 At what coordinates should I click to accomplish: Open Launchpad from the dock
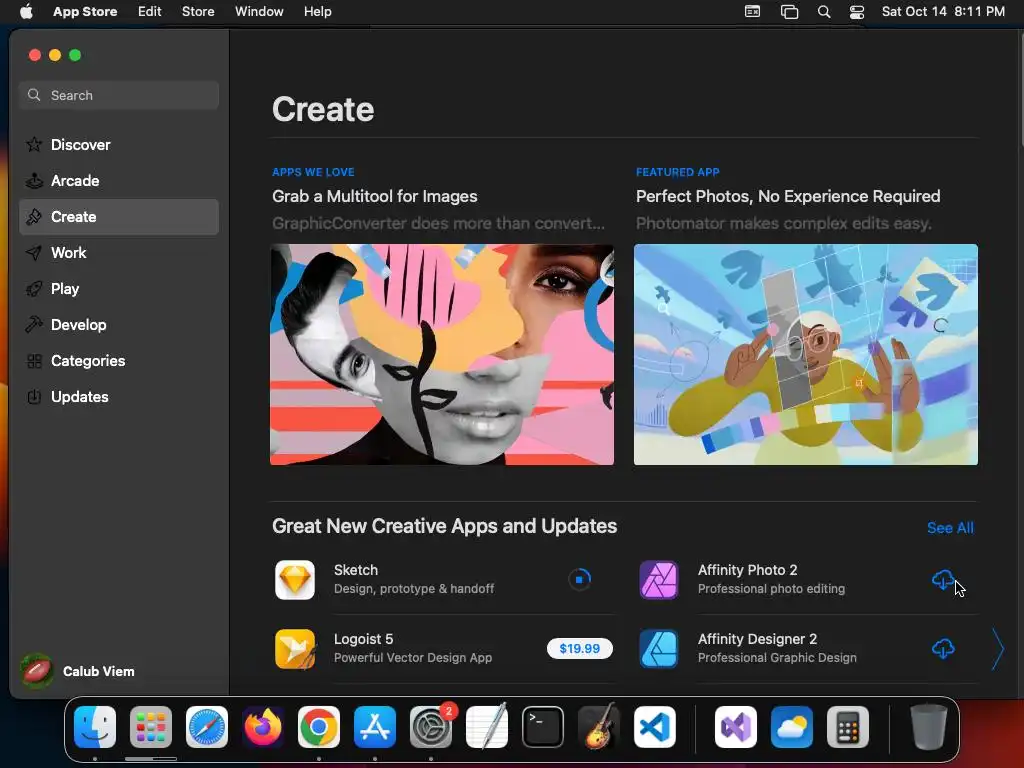coord(151,727)
